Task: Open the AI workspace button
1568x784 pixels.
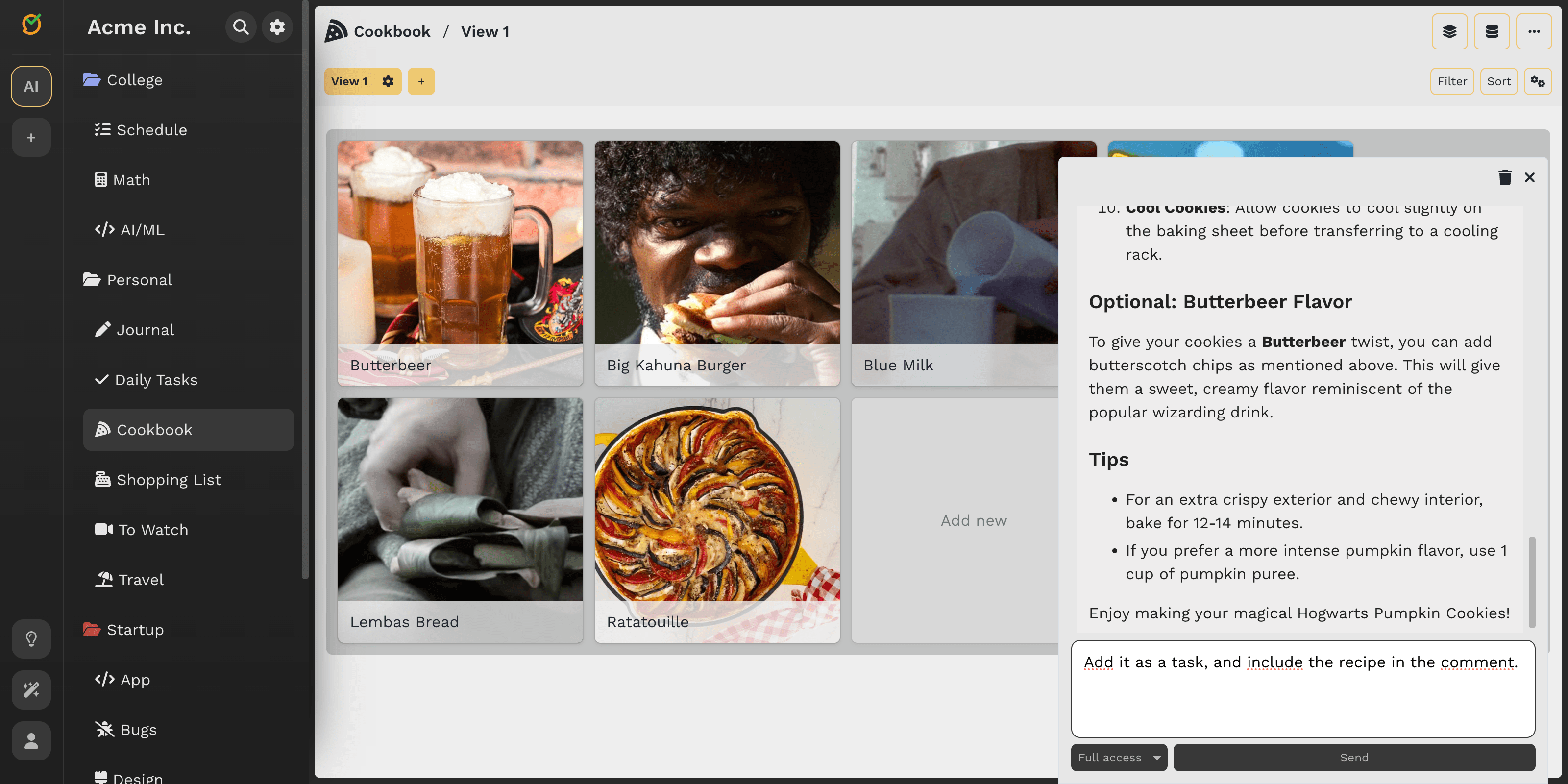Action: pyautogui.click(x=31, y=86)
